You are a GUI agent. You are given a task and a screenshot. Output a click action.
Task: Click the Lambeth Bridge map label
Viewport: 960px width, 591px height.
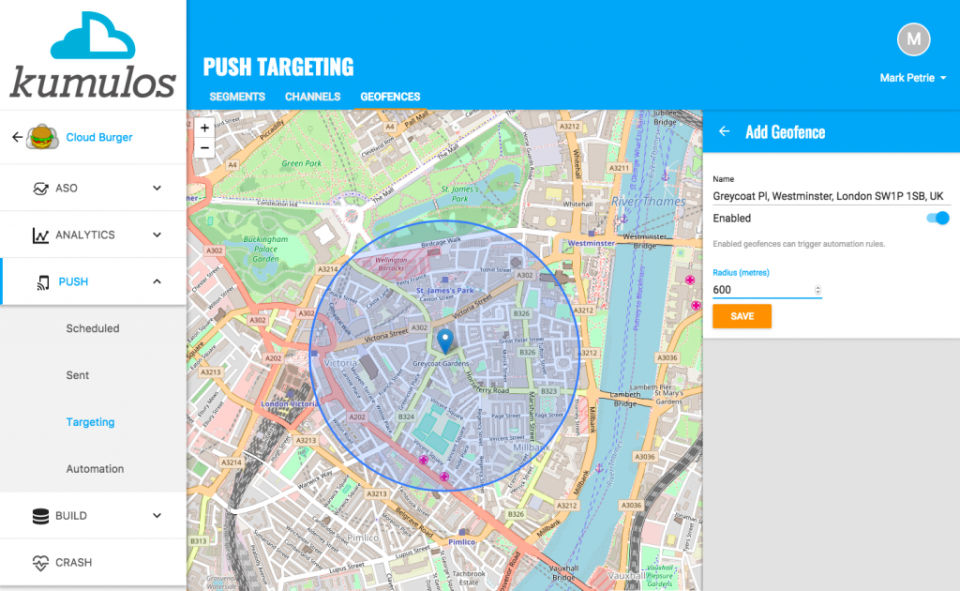[x=624, y=399]
